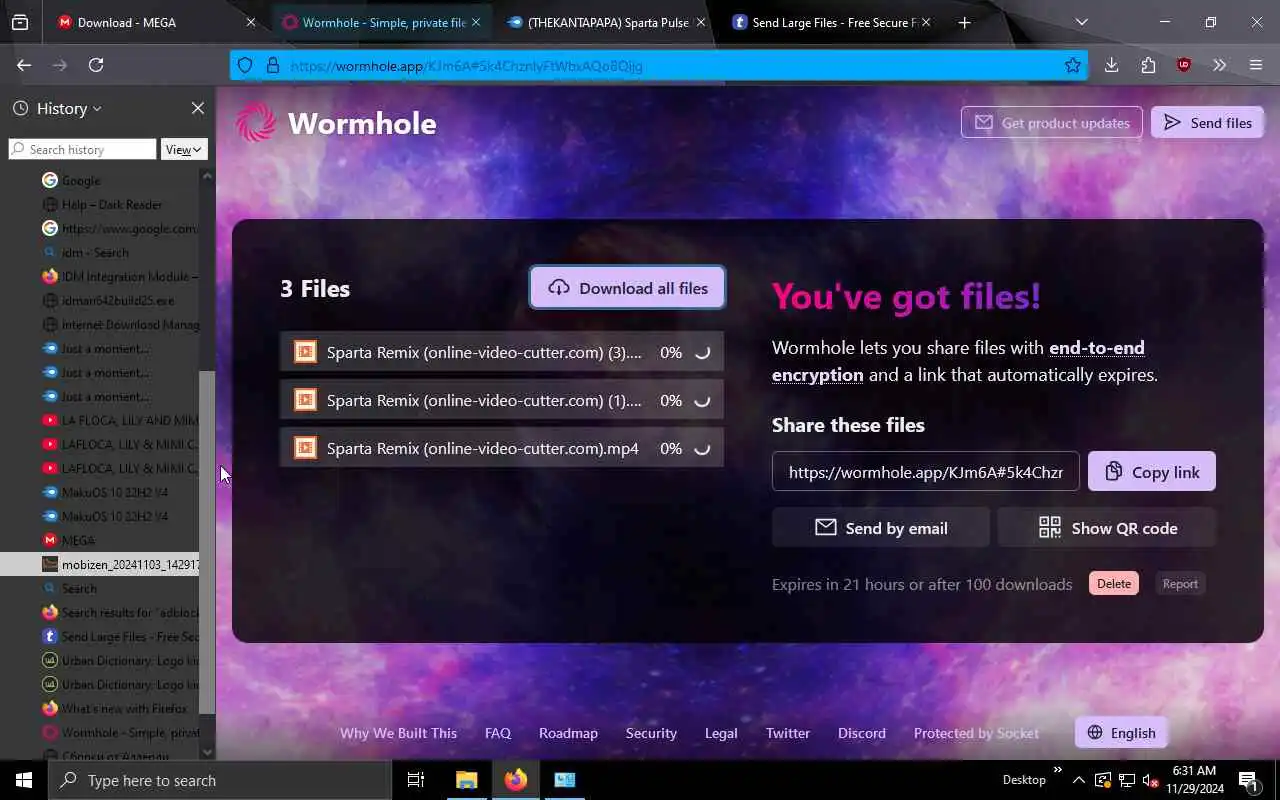Open File Explorer from the taskbar

pos(466,780)
